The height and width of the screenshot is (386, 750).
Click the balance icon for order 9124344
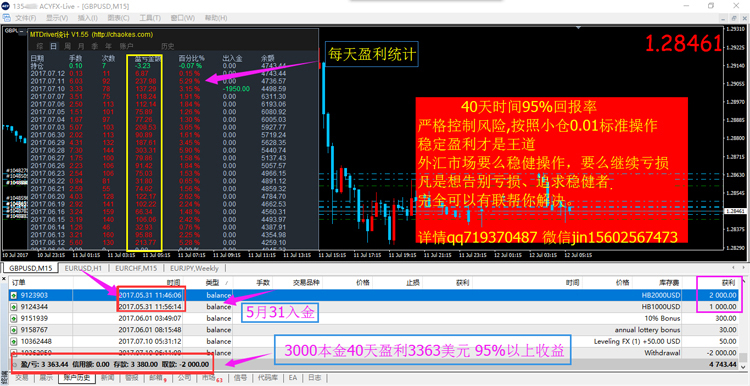pos(14,307)
